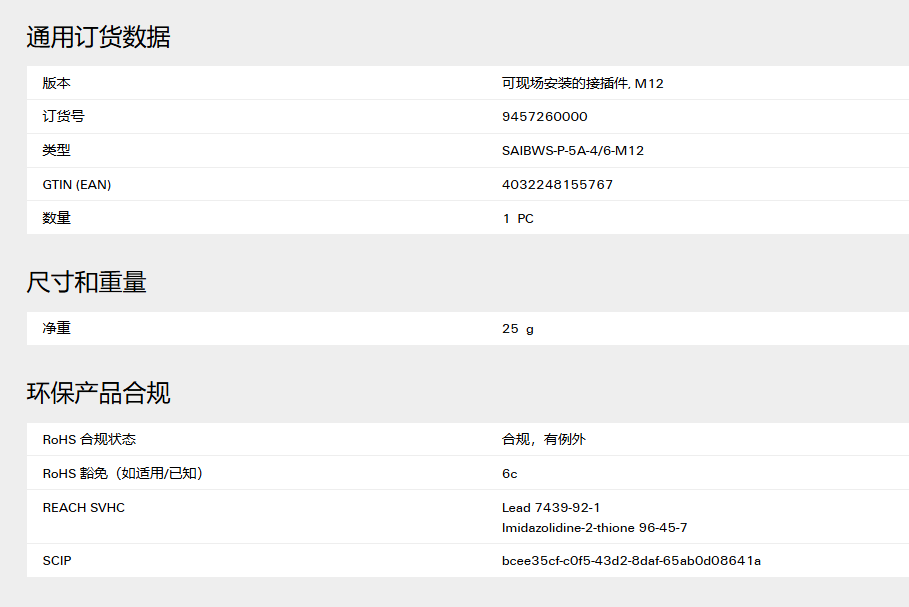
Task: Click the 订货号 row label
Action: (63, 117)
